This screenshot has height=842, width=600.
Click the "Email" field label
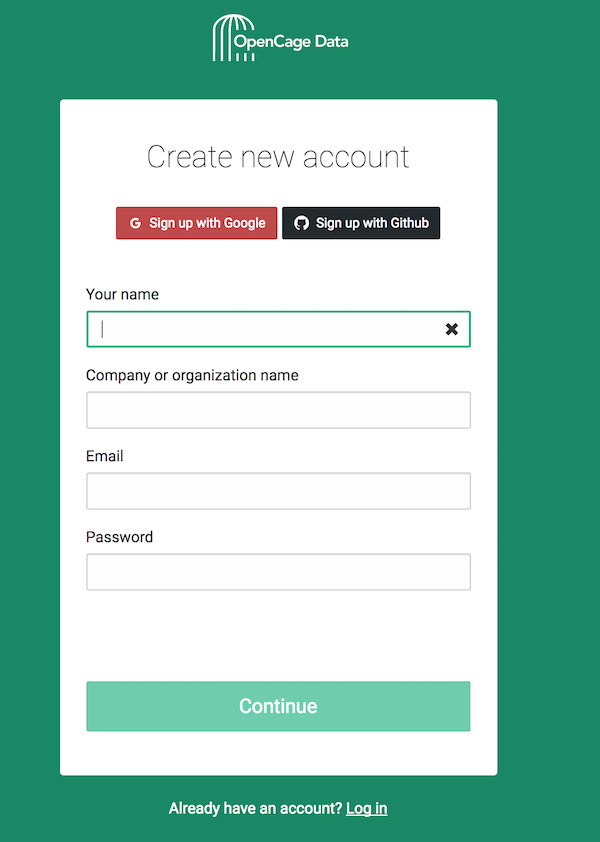pyautogui.click(x=105, y=456)
